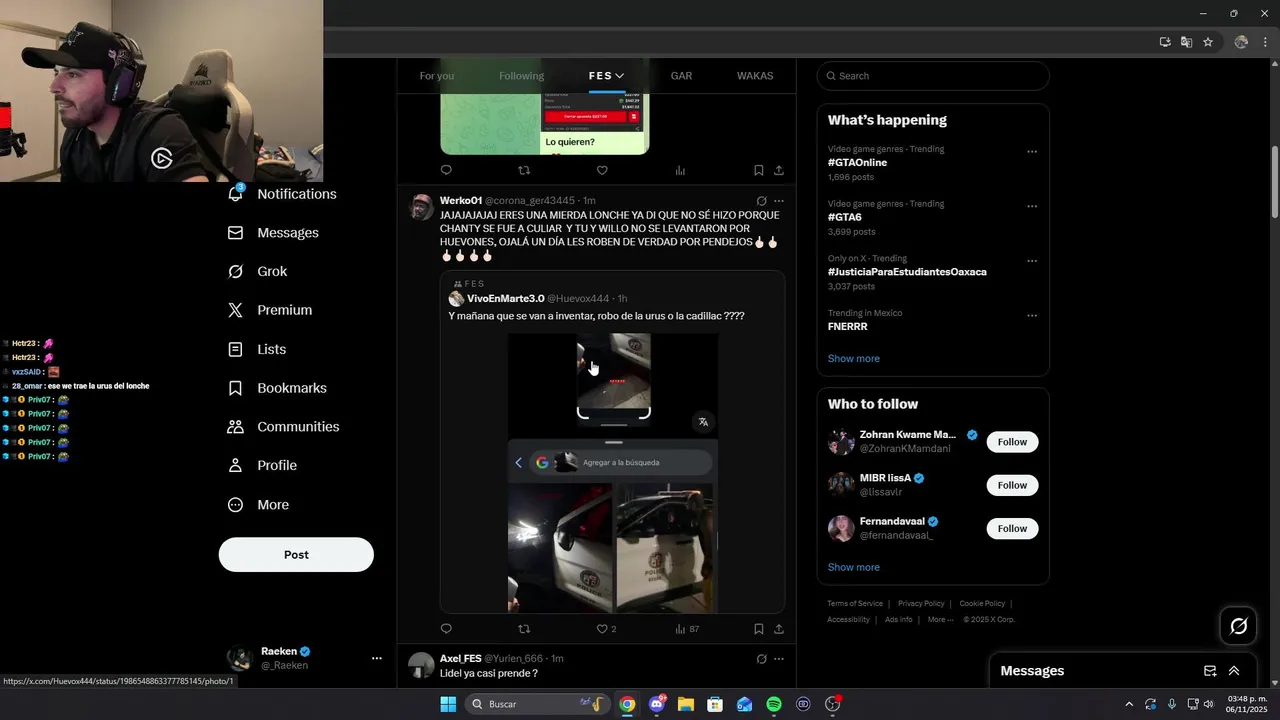The image size is (1280, 720).
Task: Open Privacy Policy link
Action: pyautogui.click(x=921, y=603)
